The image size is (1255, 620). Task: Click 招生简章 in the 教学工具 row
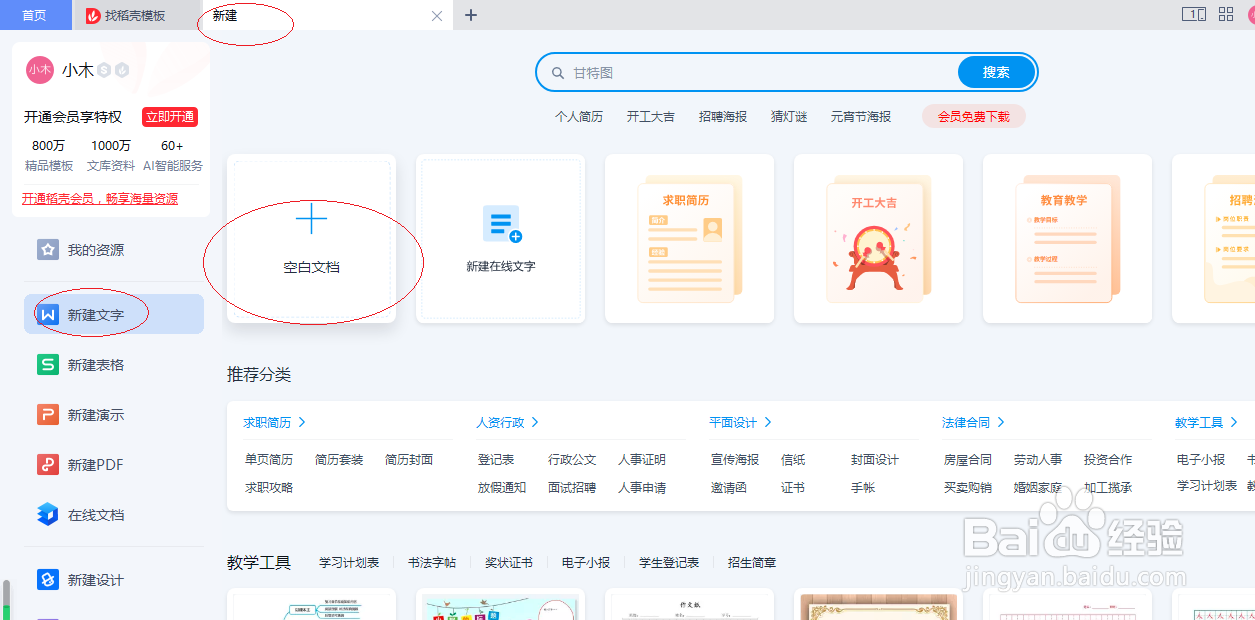point(752,563)
